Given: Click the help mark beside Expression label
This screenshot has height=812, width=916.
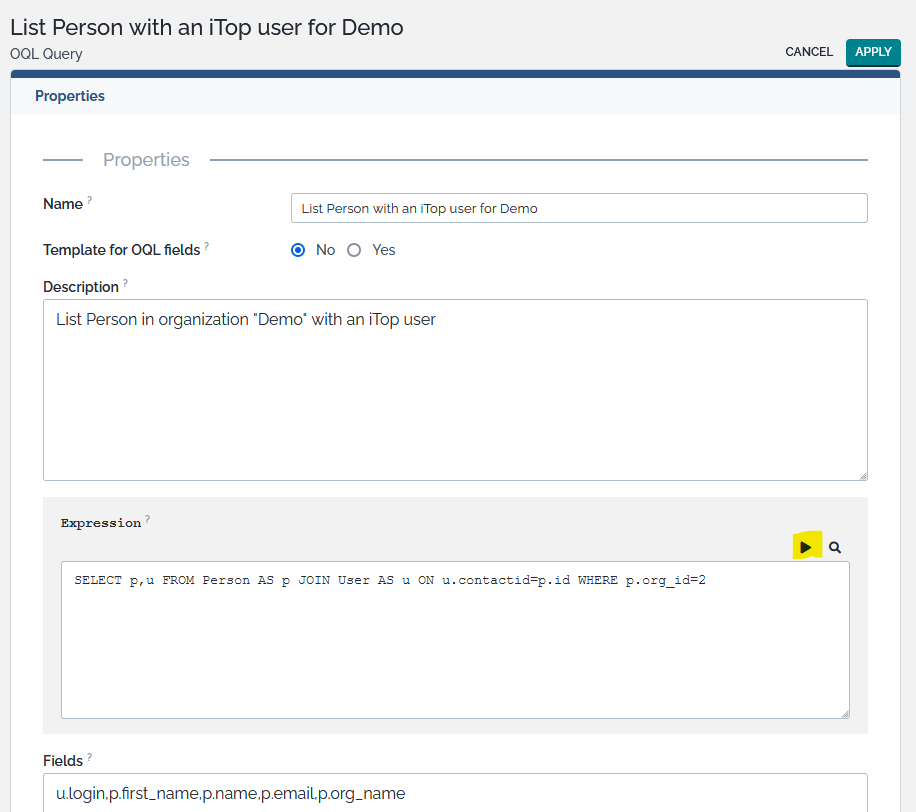Looking at the screenshot, I should [148, 519].
